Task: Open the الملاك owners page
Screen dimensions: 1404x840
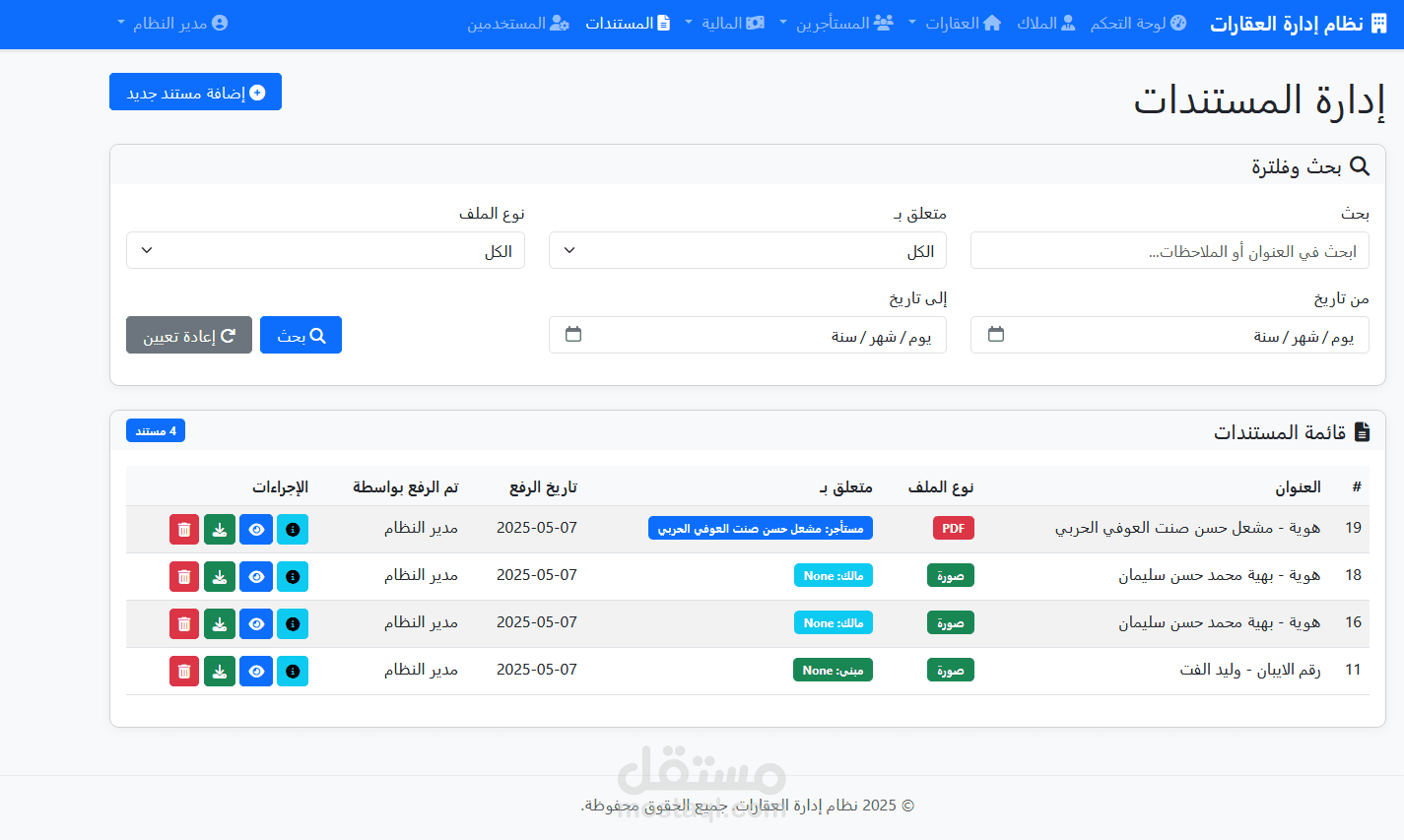Action: pos(1046,23)
